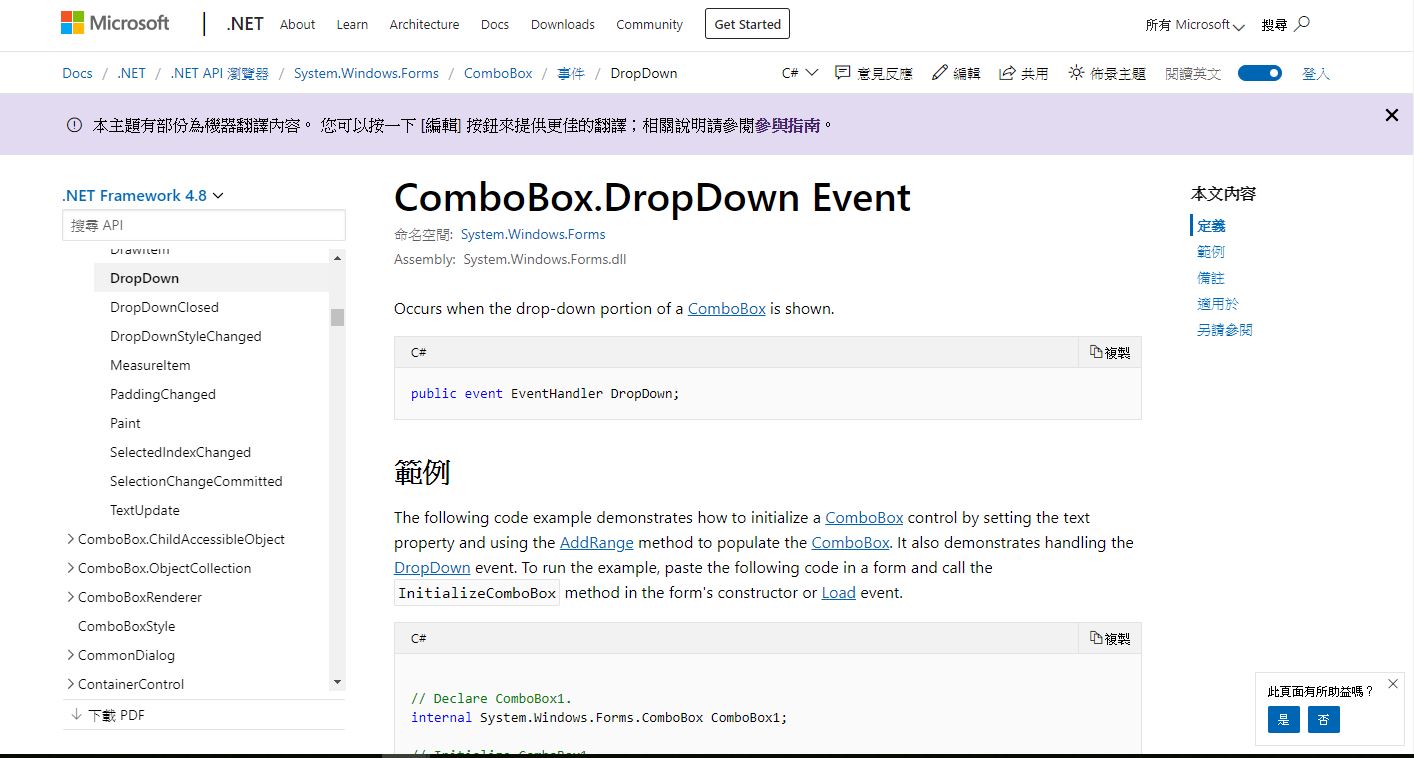The height and width of the screenshot is (758, 1414).
Task: Click the 參與指南 link in banner
Action: coord(788,125)
